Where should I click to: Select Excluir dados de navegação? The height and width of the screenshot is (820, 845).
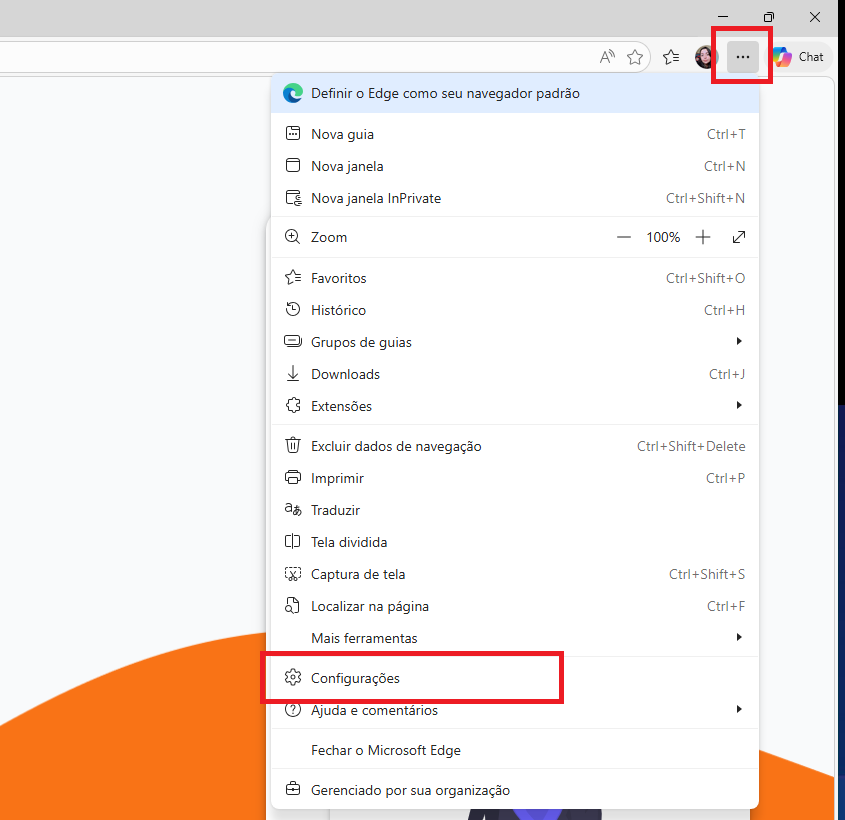[515, 446]
